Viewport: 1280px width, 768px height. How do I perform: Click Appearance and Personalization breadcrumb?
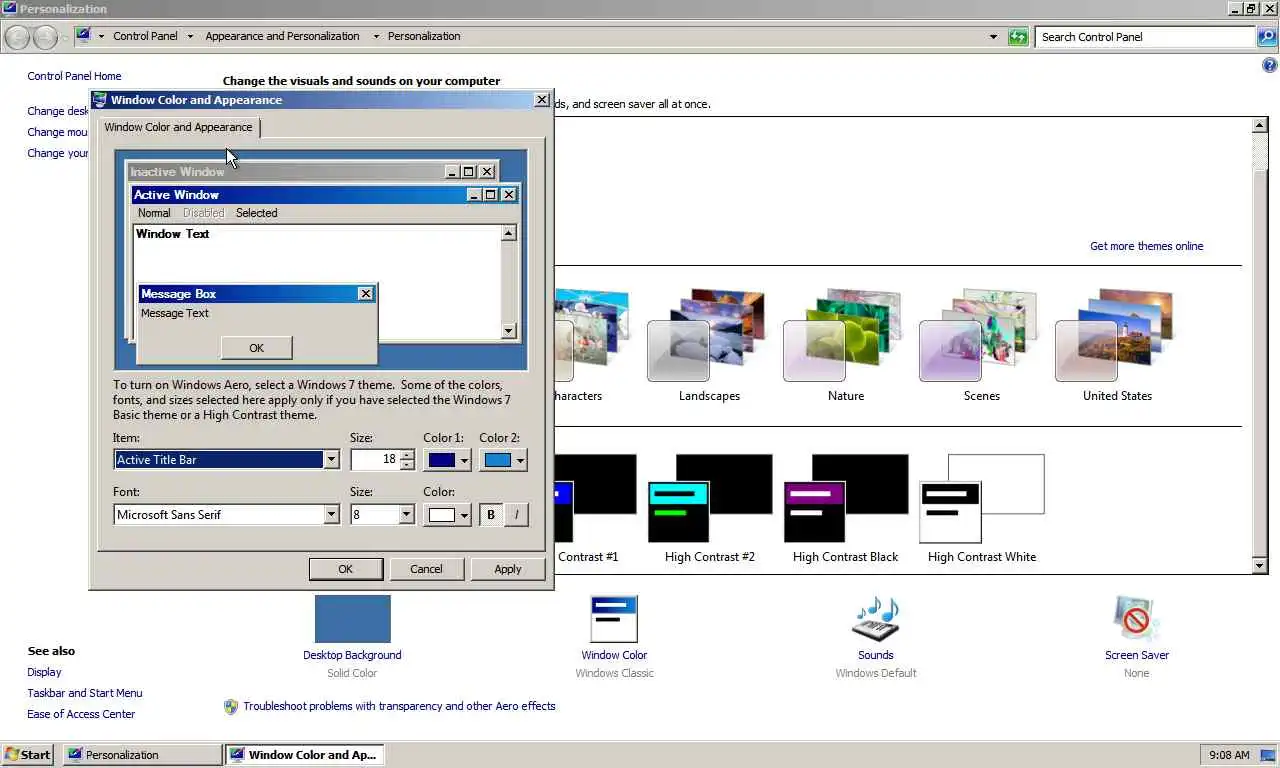tap(282, 36)
